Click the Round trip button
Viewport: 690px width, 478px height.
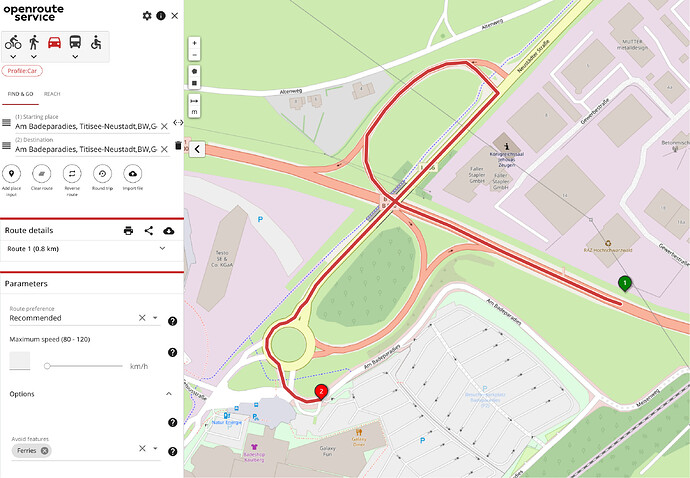coord(103,177)
